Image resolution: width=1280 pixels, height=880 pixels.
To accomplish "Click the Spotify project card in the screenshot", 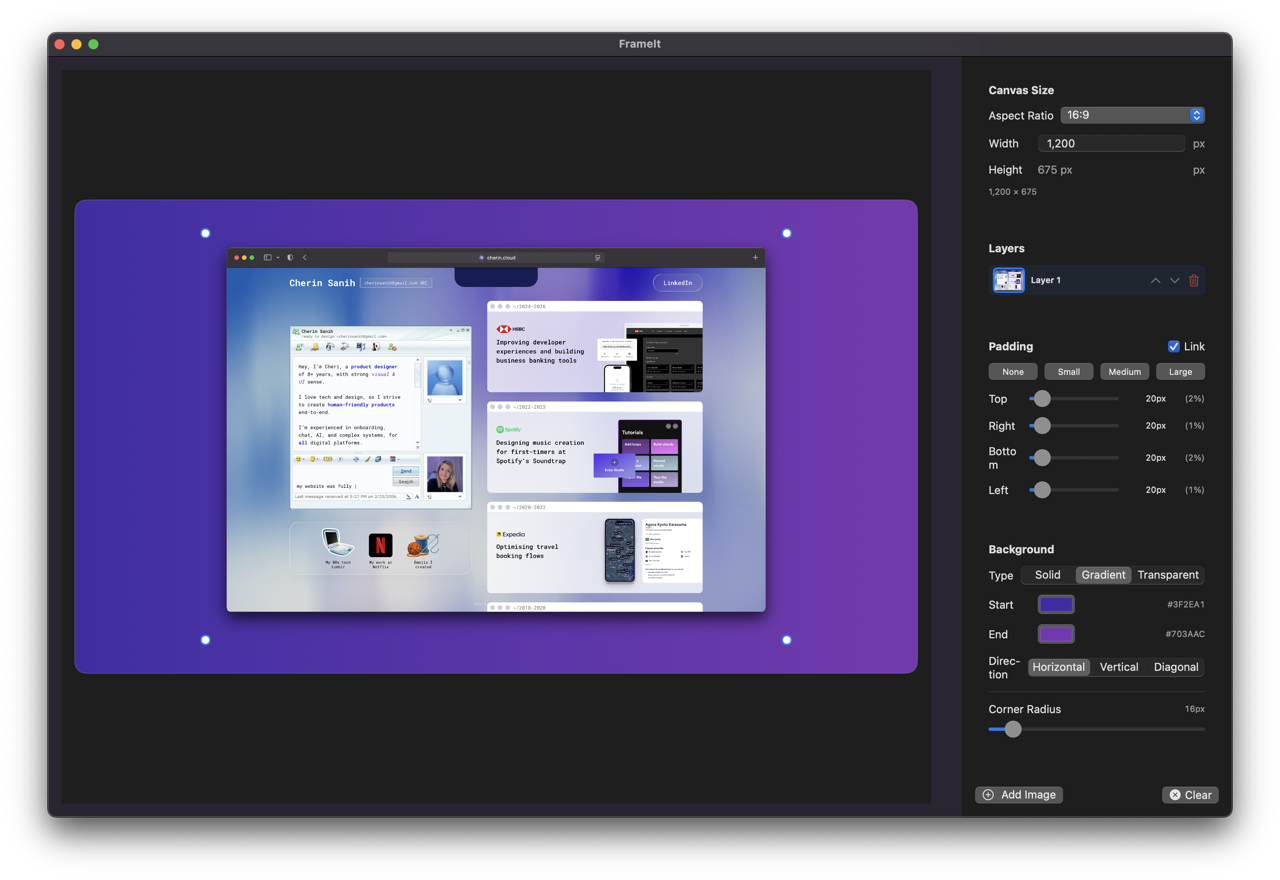I will [x=595, y=447].
